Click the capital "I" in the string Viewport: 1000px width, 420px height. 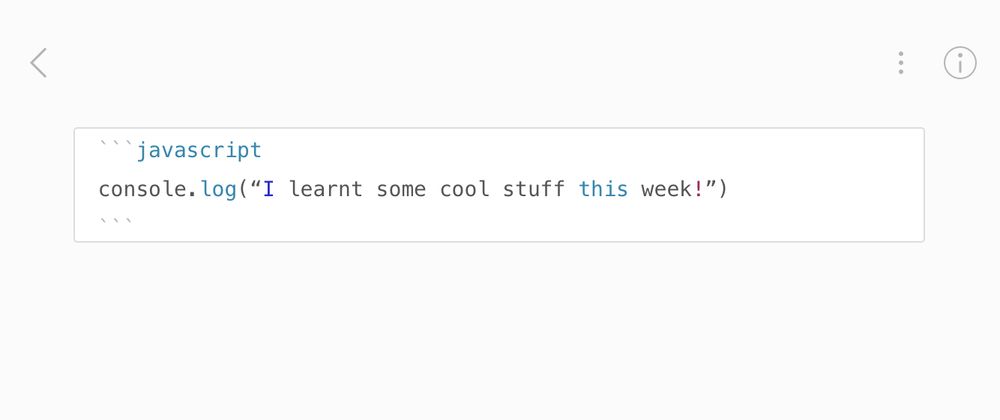(x=269, y=188)
